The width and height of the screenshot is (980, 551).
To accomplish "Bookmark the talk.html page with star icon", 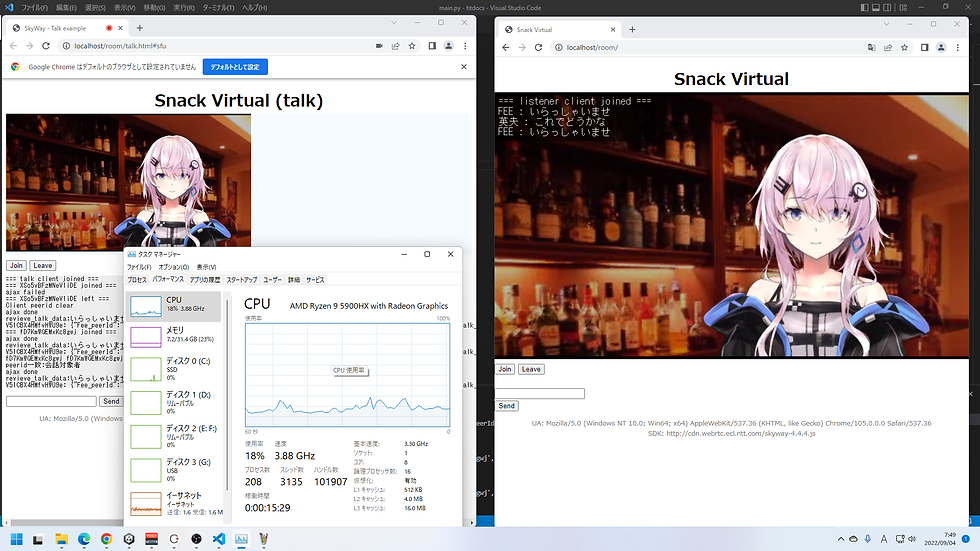I will (x=412, y=46).
